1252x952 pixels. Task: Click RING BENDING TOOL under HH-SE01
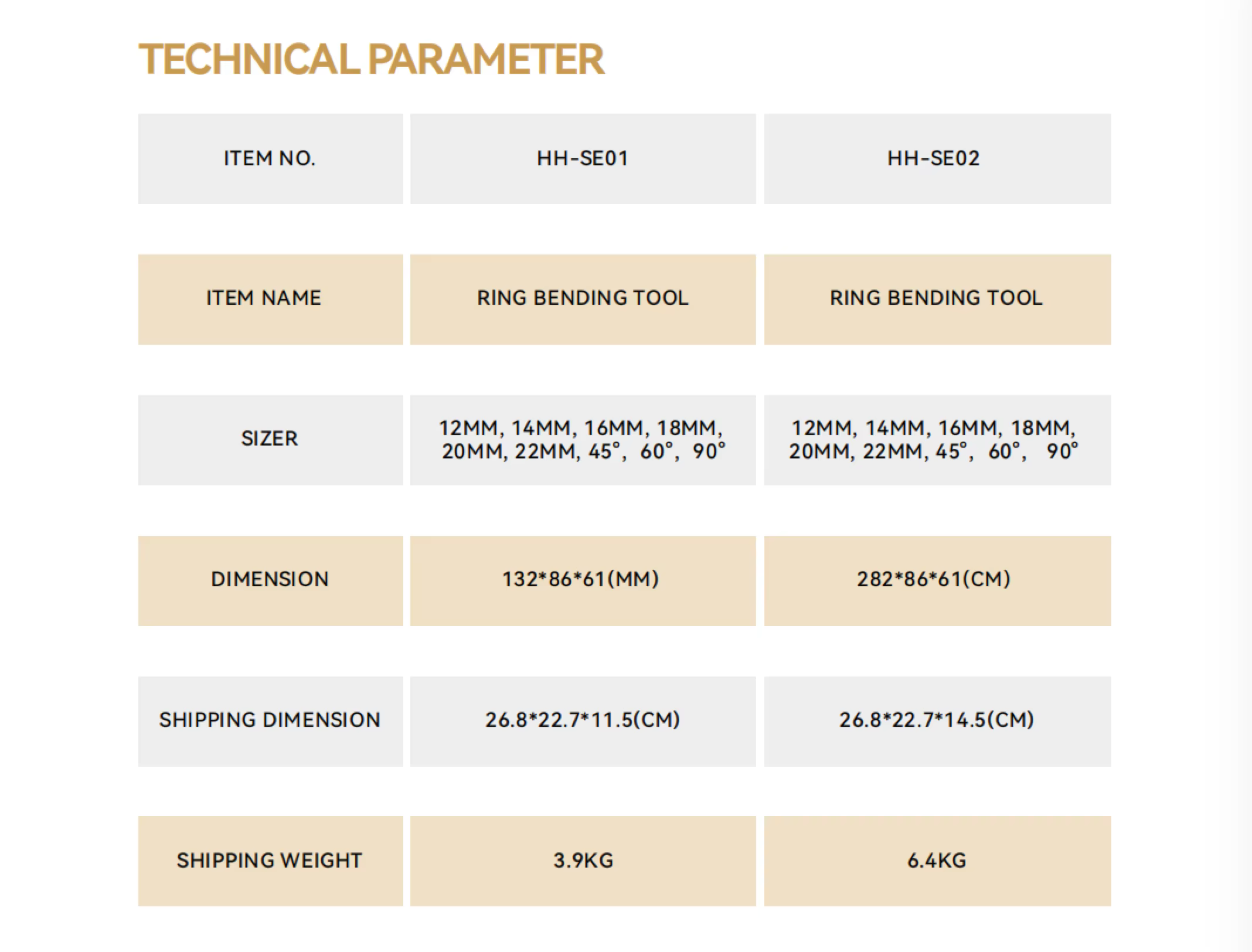click(583, 300)
